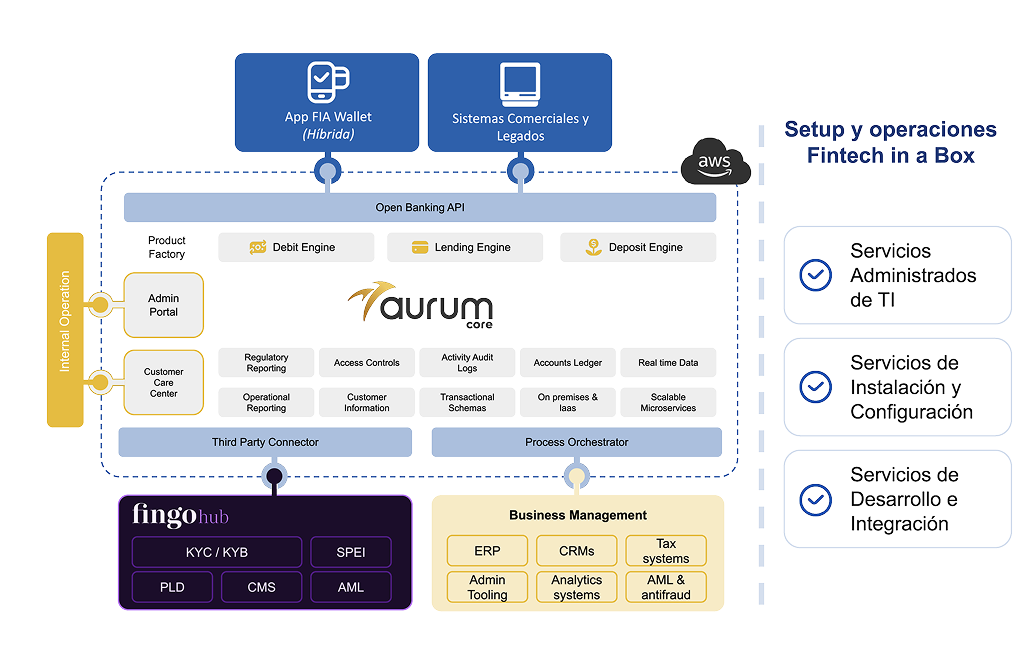1031x659 pixels.
Task: Click yellow connector node at Customer Care Center
Action: click(100, 382)
